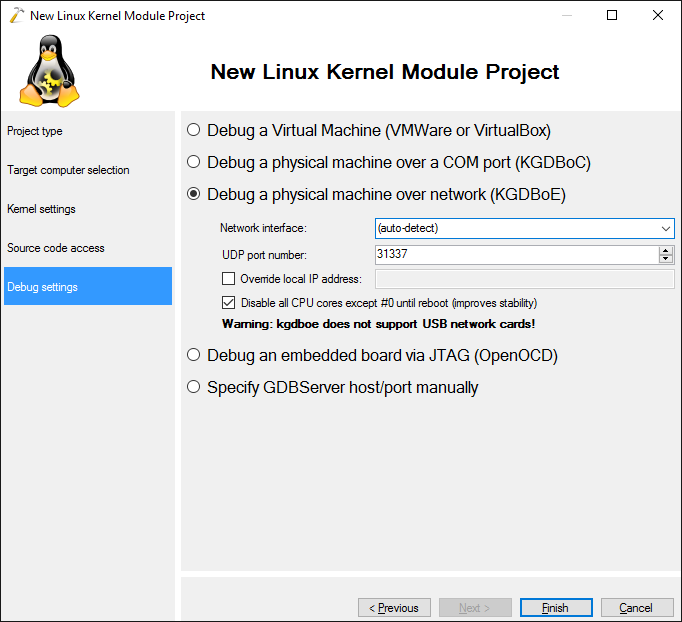Click the Tux penguin logo
682x622 pixels.
[x=49, y=71]
